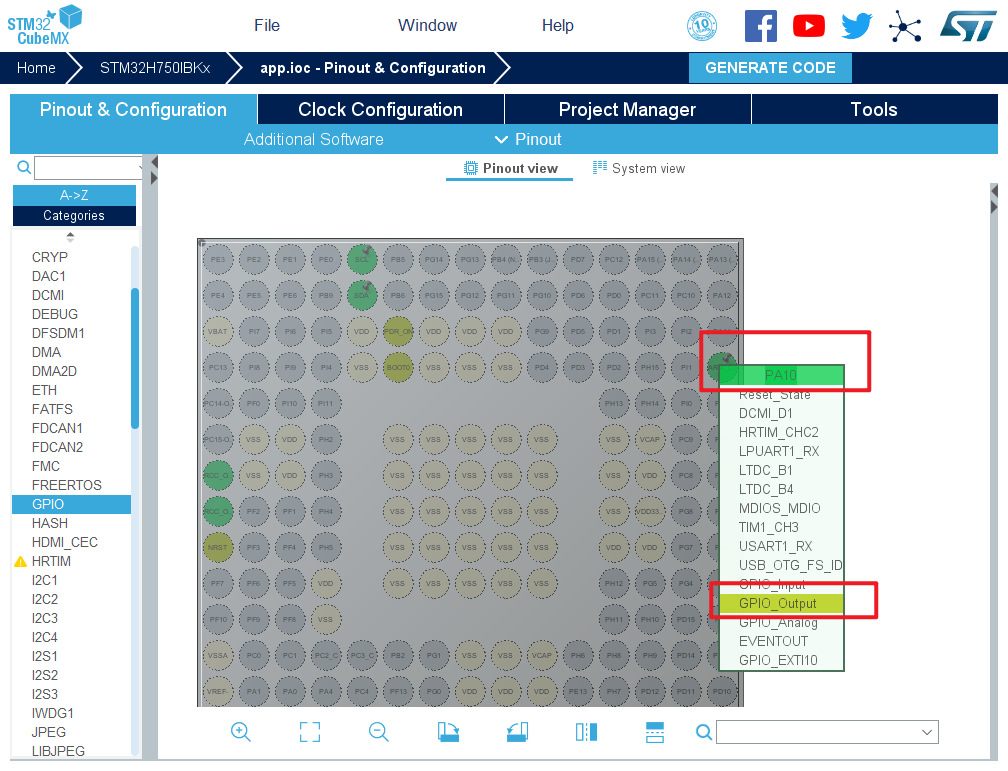
Task: Open ST's Facebook page icon
Action: tap(761, 26)
